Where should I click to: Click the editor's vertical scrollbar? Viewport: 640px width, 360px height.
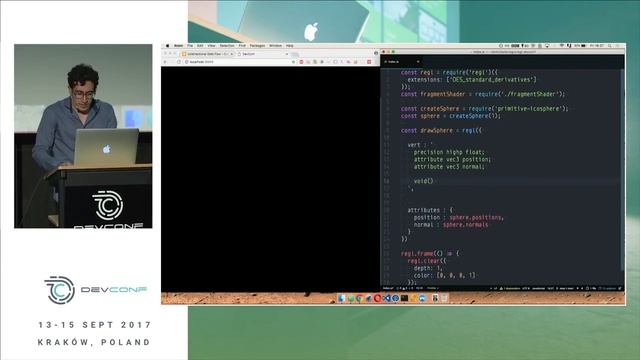pos(622,169)
